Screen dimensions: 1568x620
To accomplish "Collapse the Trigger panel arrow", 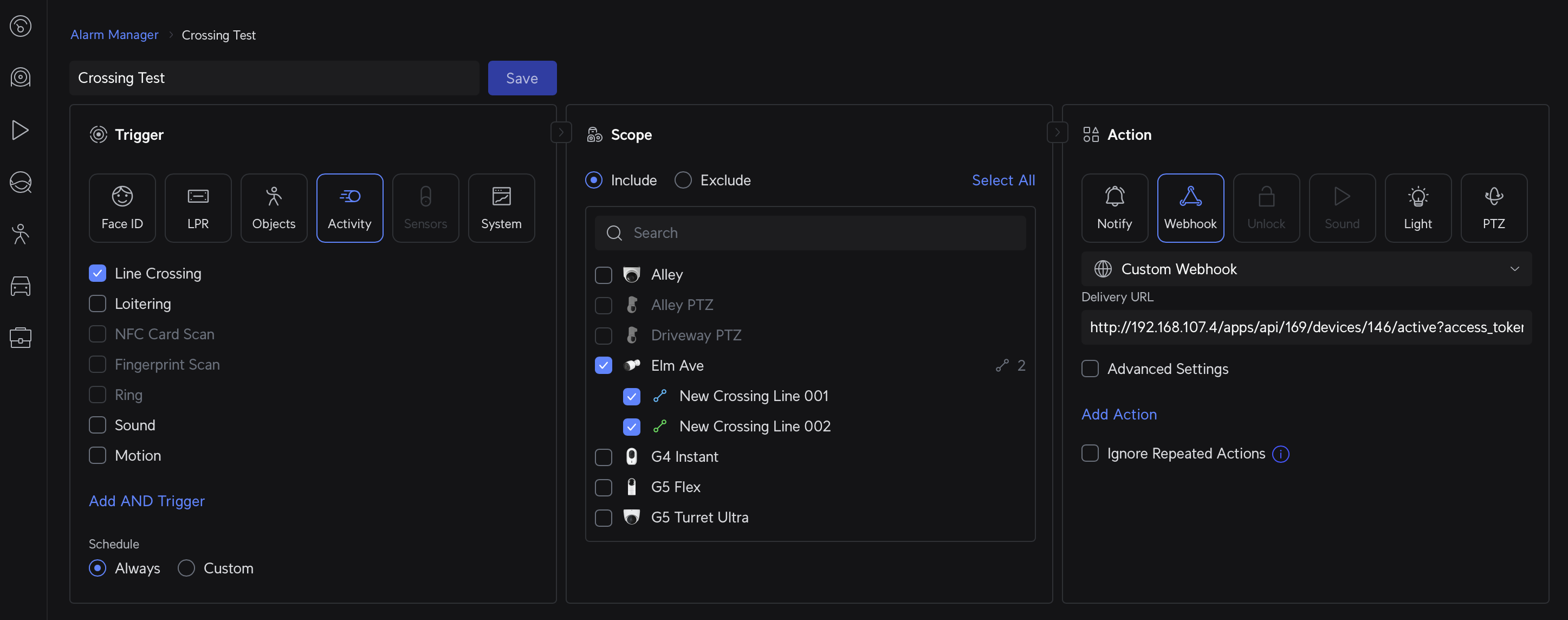I will coord(561,132).
